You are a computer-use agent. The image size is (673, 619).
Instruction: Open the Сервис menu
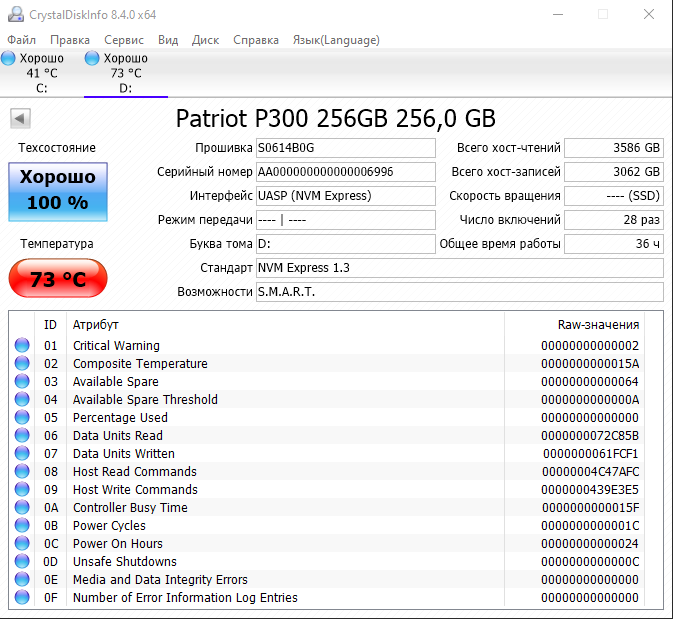click(124, 40)
